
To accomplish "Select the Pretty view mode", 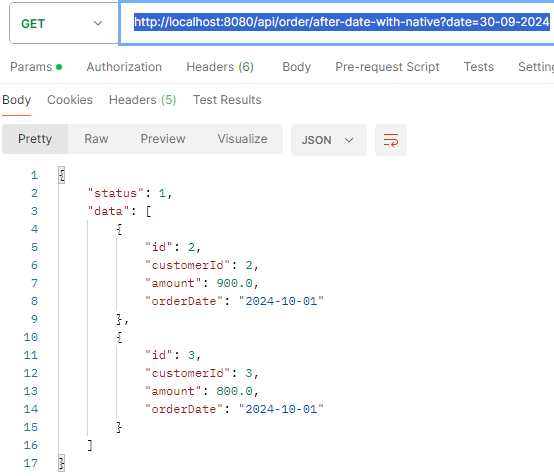I will [35, 139].
